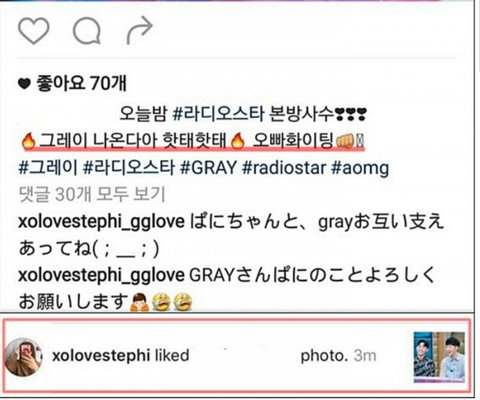Open the liked photo thumbnail

click(439, 357)
